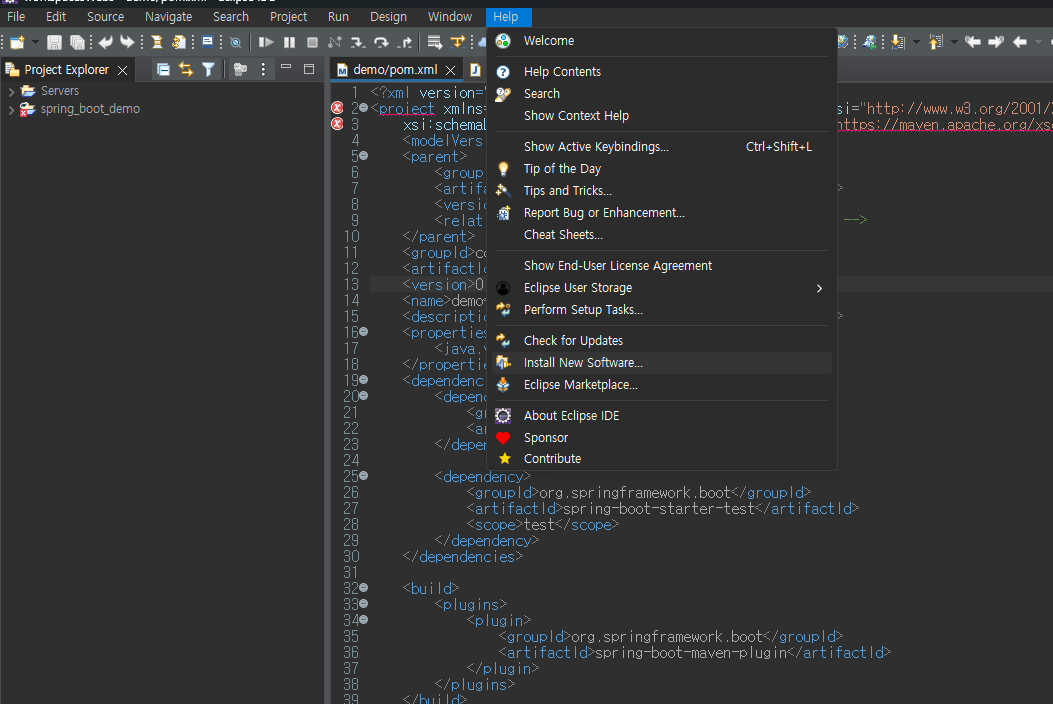Click the Suspend debug button

pos(289,42)
